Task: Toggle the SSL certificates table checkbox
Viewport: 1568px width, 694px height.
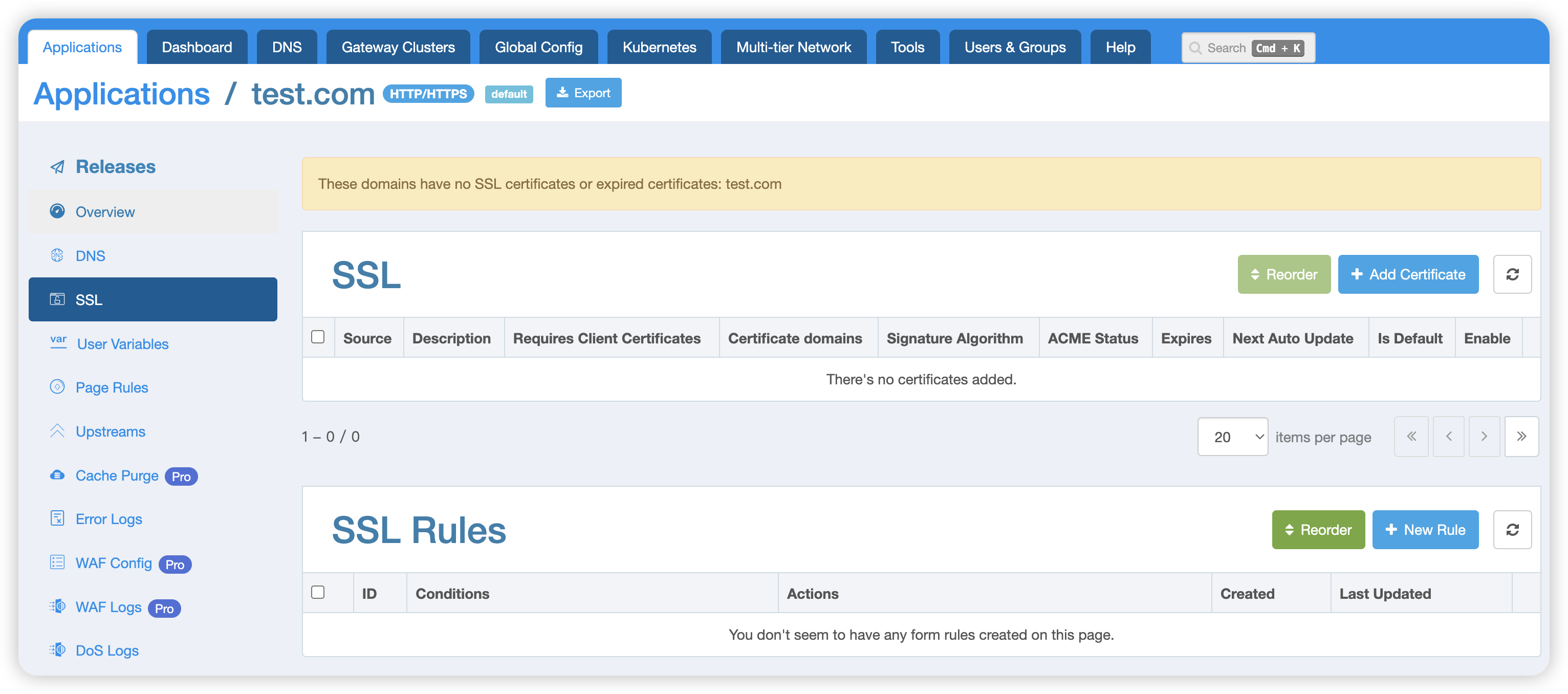Action: [318, 336]
